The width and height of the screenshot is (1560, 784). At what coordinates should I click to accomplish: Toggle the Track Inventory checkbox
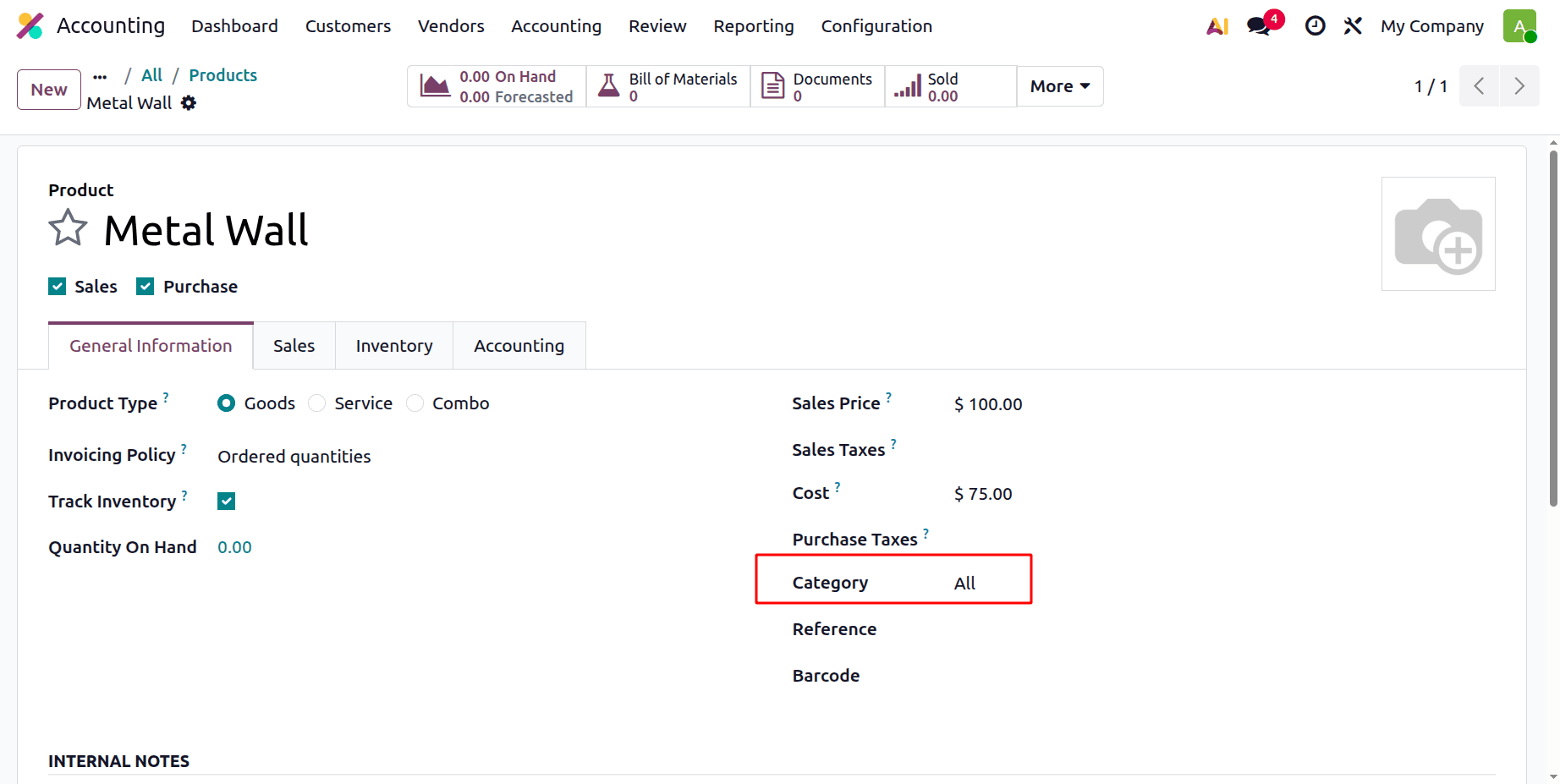(227, 502)
